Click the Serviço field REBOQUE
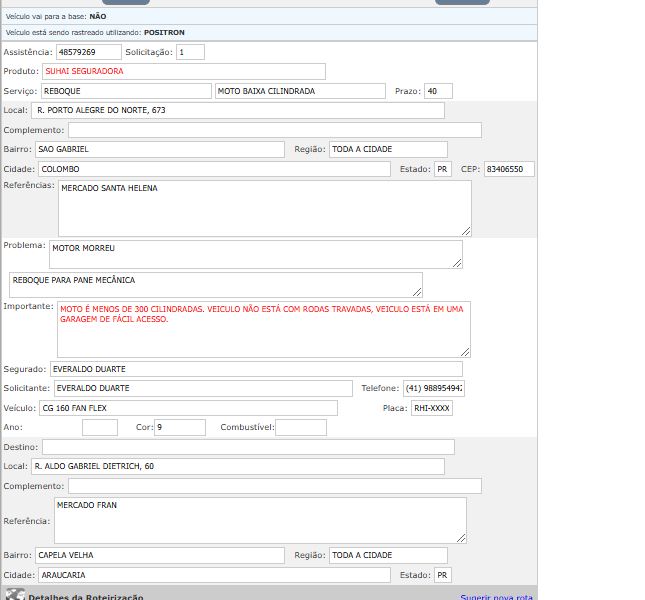This screenshot has height=600, width=645. point(126,91)
